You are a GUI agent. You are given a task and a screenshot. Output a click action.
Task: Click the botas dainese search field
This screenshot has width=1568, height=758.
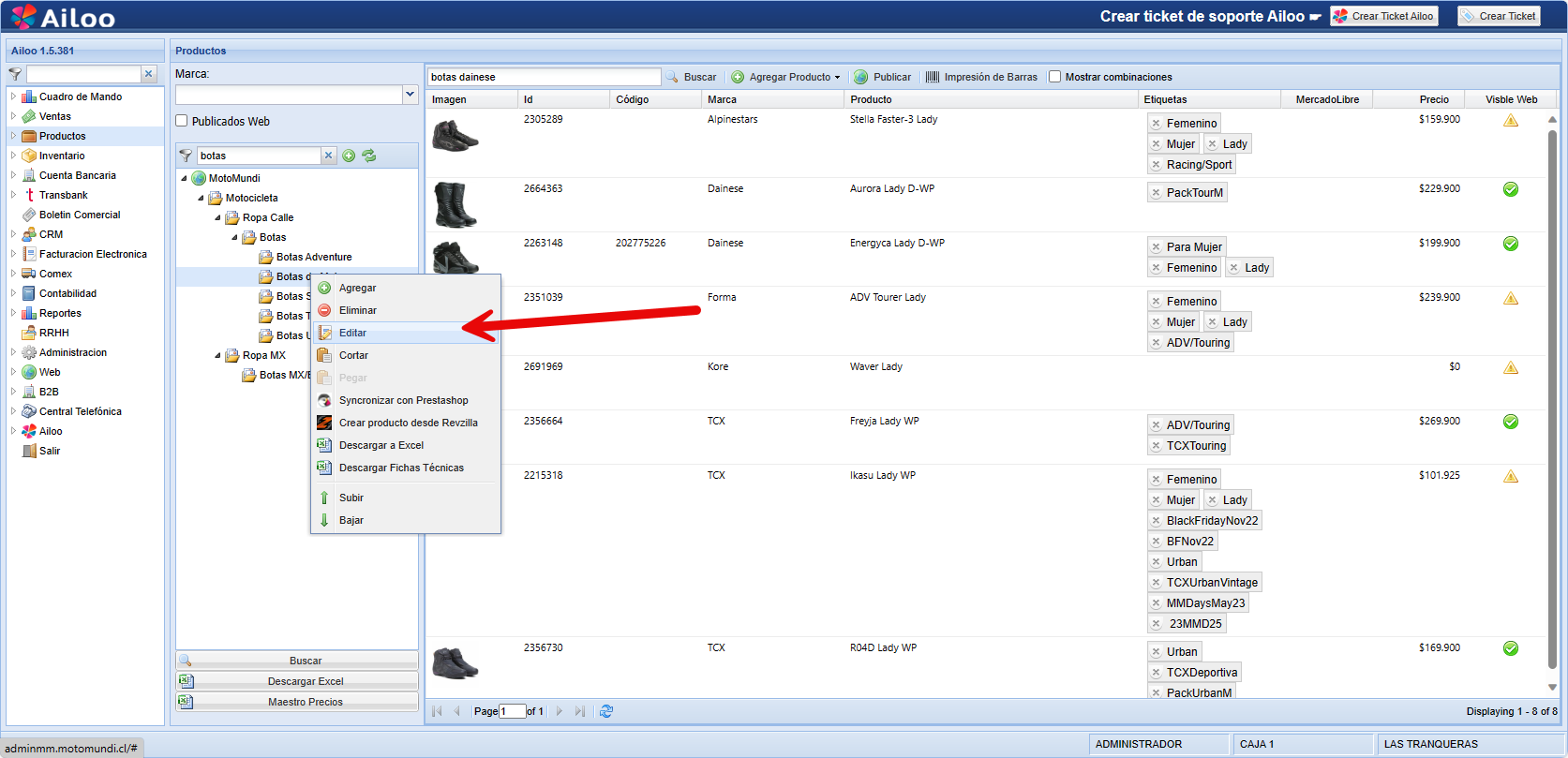tap(544, 77)
